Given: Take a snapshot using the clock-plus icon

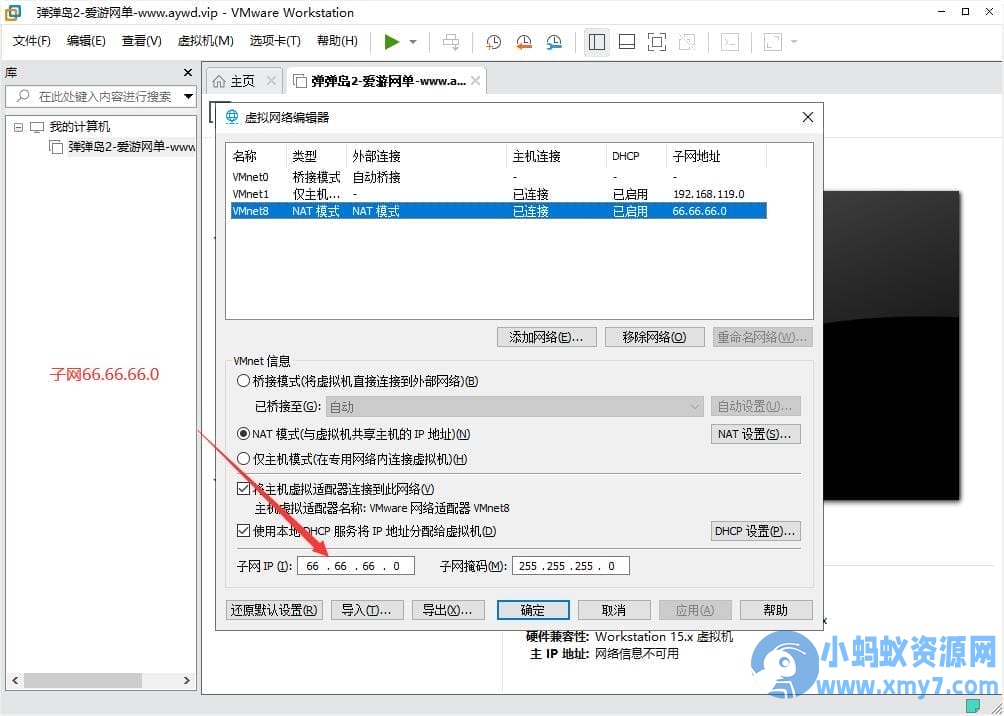Looking at the screenshot, I should coord(493,42).
